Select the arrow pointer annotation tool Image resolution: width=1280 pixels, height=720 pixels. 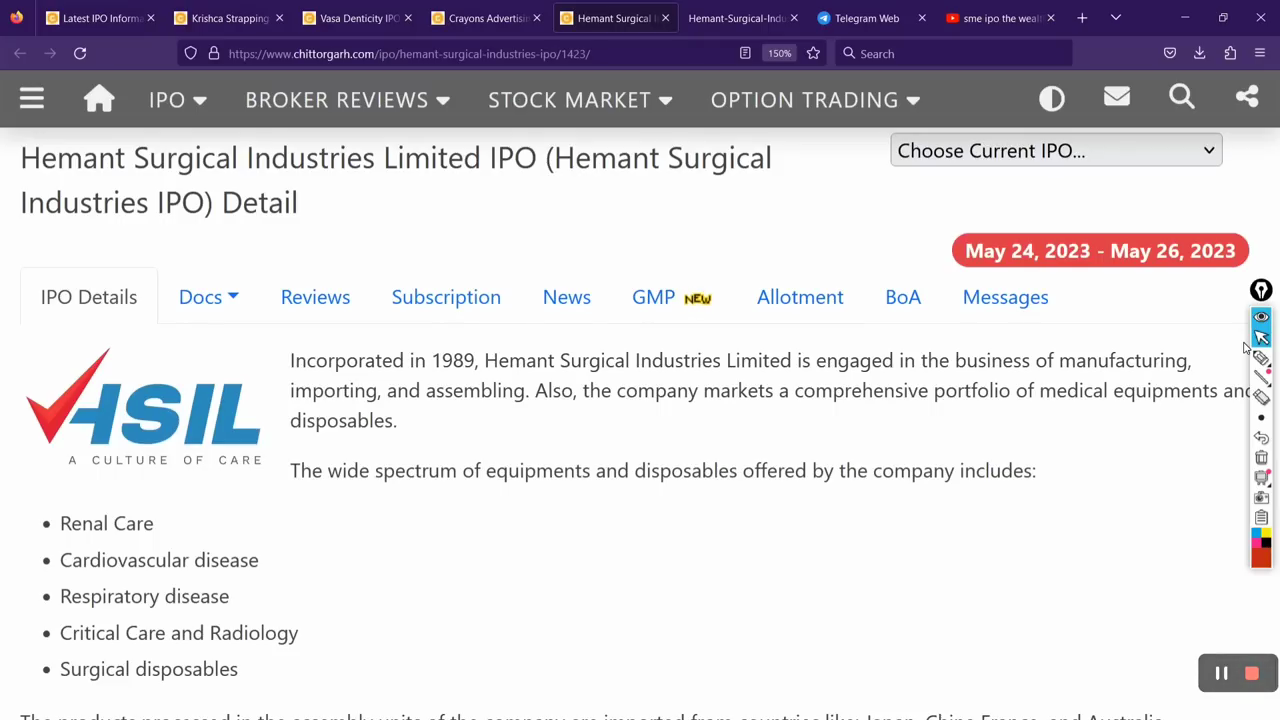pyautogui.click(x=1261, y=337)
